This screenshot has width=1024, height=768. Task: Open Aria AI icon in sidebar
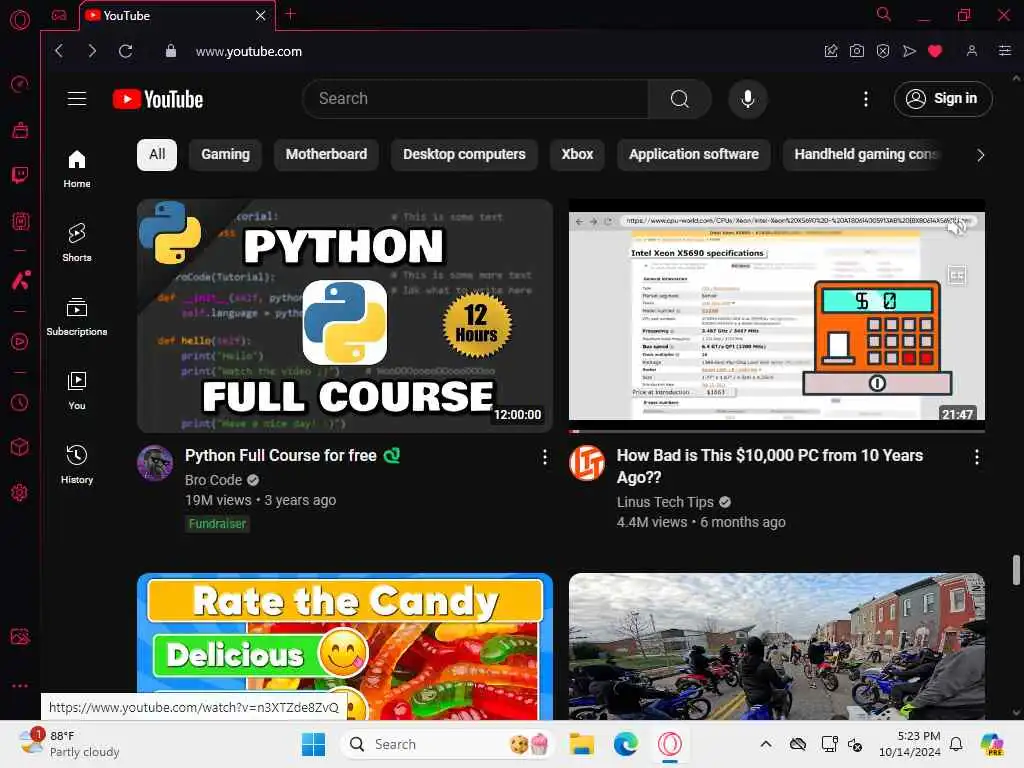20,281
